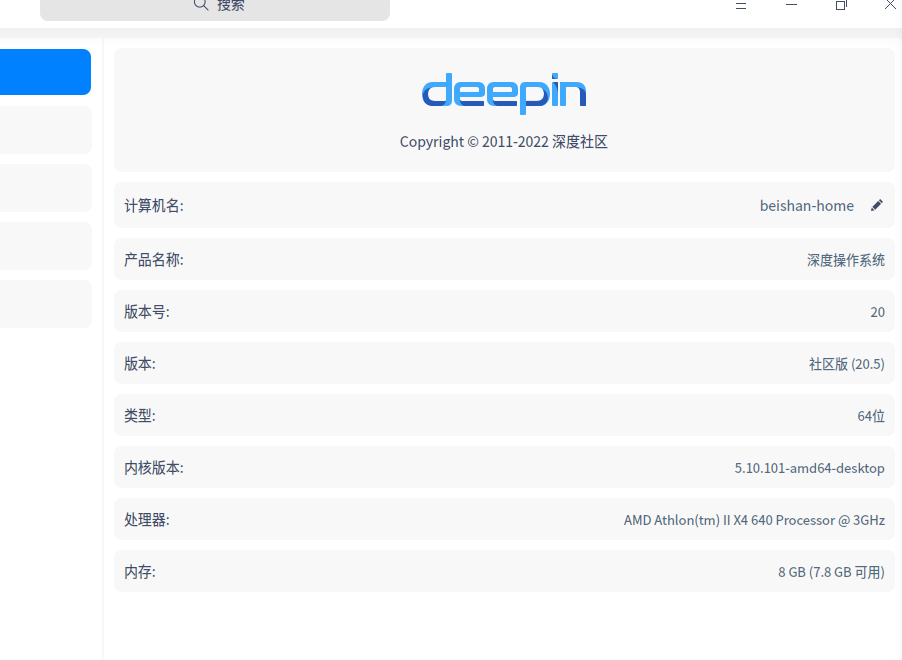The width and height of the screenshot is (902, 660).
Task: Open the hamburger main menu icon
Action: (741, 5)
